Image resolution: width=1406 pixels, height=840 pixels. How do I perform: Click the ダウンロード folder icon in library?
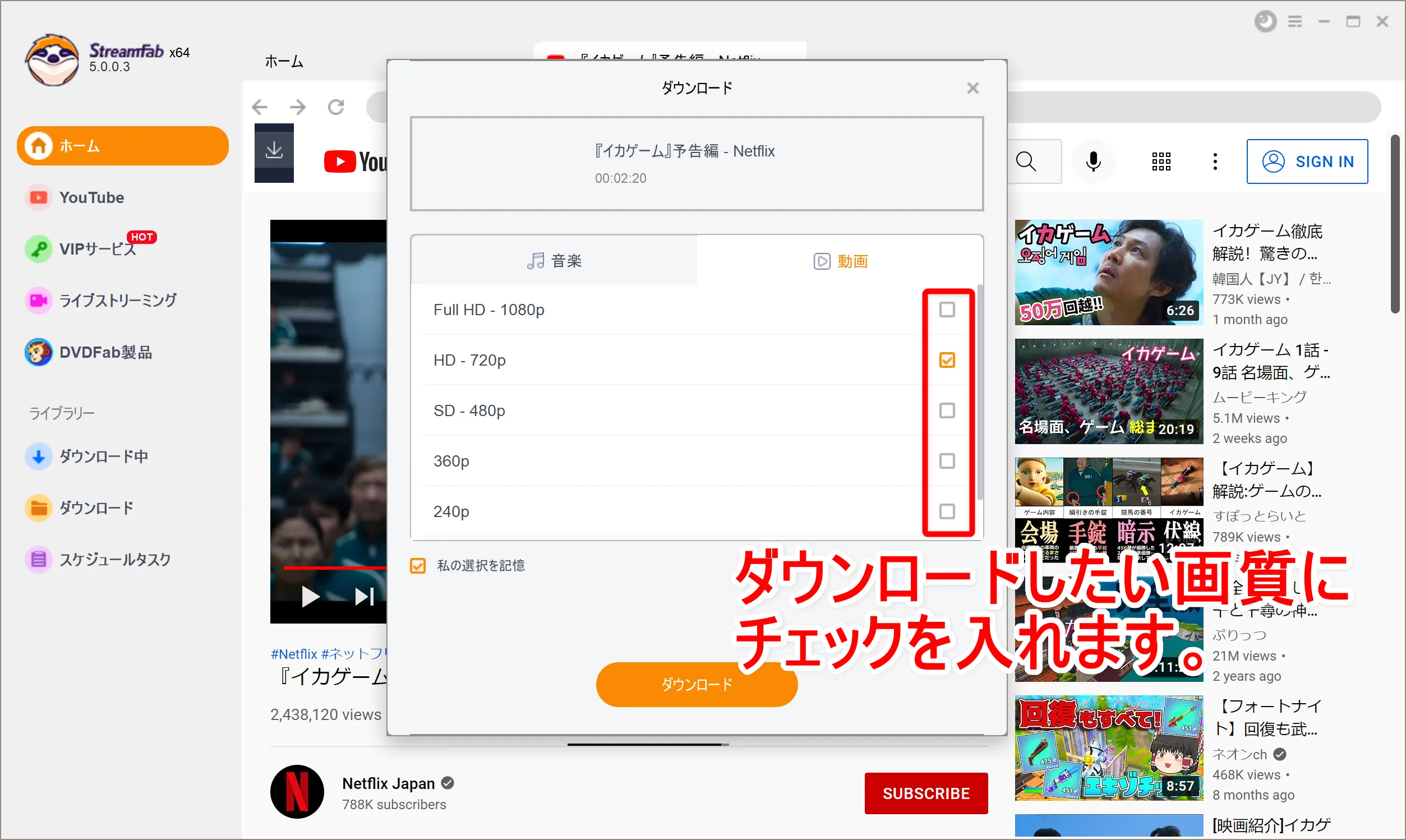click(39, 507)
